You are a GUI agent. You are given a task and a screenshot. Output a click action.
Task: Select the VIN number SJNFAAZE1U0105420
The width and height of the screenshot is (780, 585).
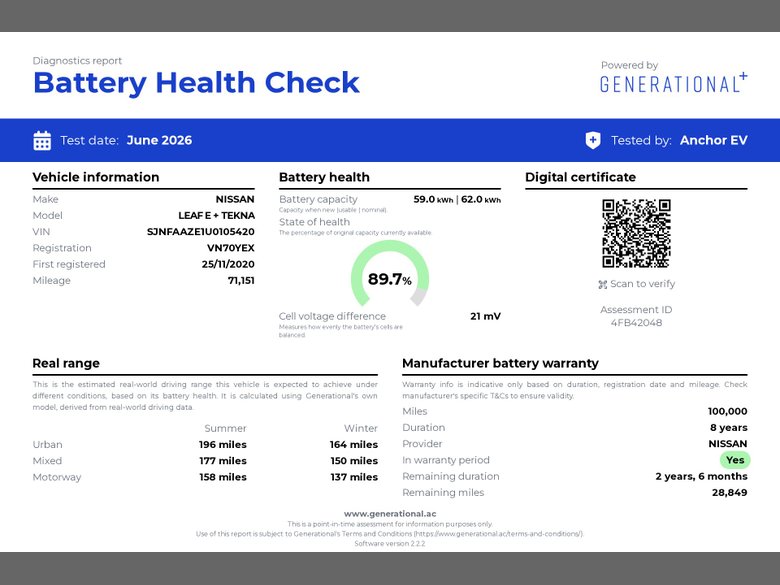pos(200,232)
